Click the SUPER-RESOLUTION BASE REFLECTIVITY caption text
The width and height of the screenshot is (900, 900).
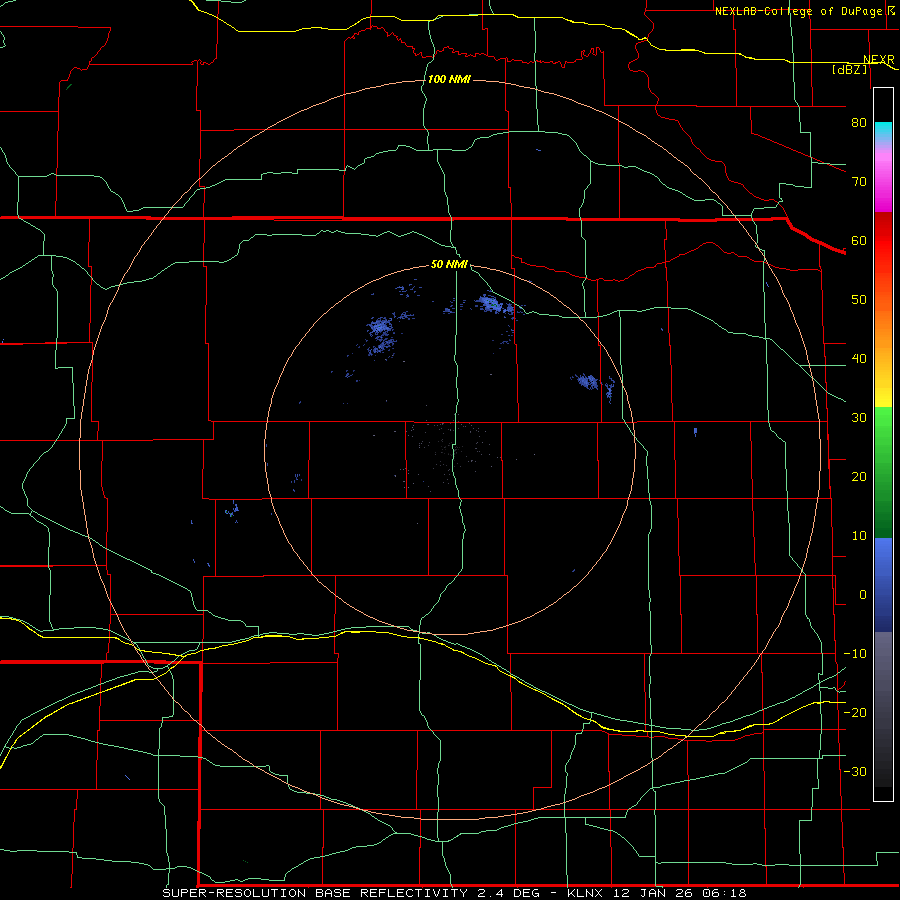click(315, 893)
